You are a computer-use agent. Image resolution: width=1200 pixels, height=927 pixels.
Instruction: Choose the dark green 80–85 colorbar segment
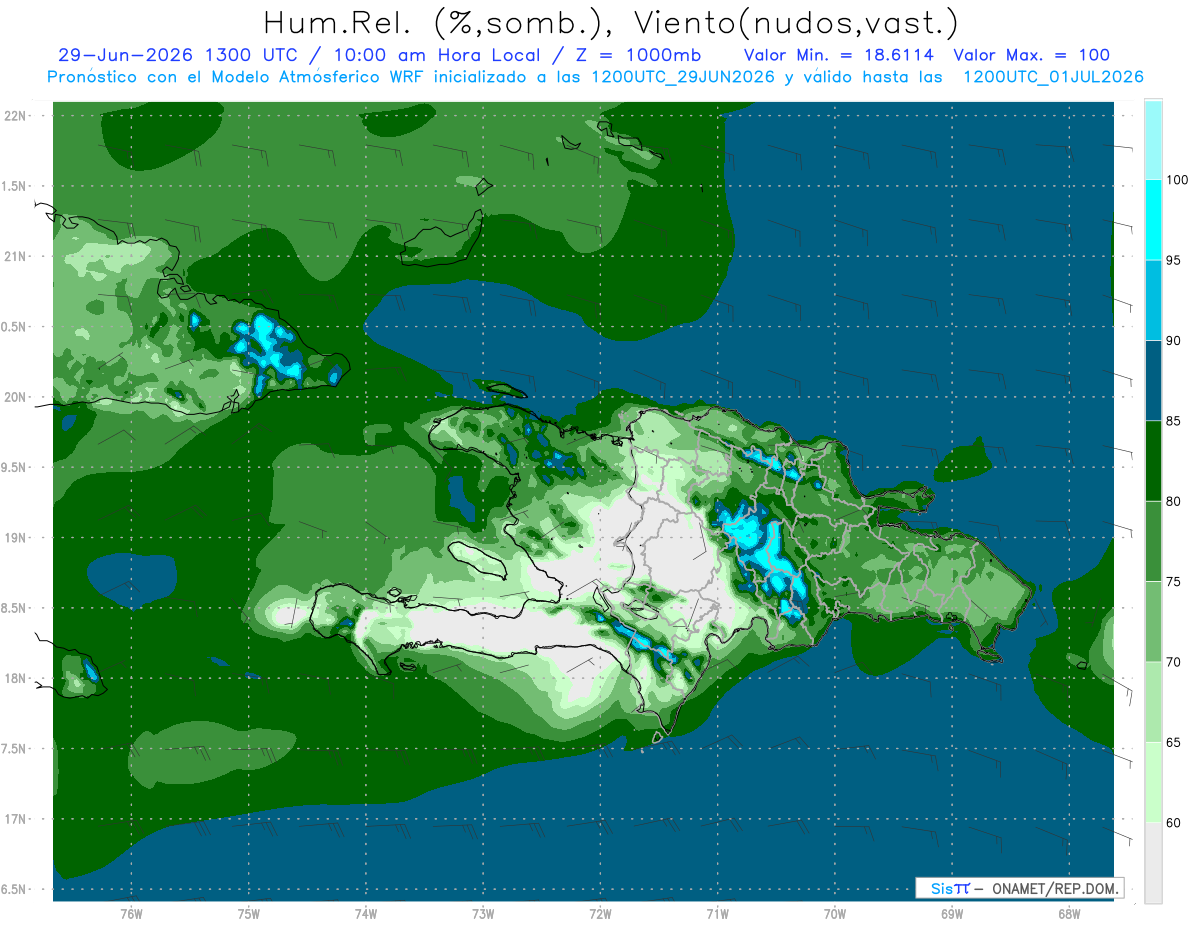click(1153, 461)
